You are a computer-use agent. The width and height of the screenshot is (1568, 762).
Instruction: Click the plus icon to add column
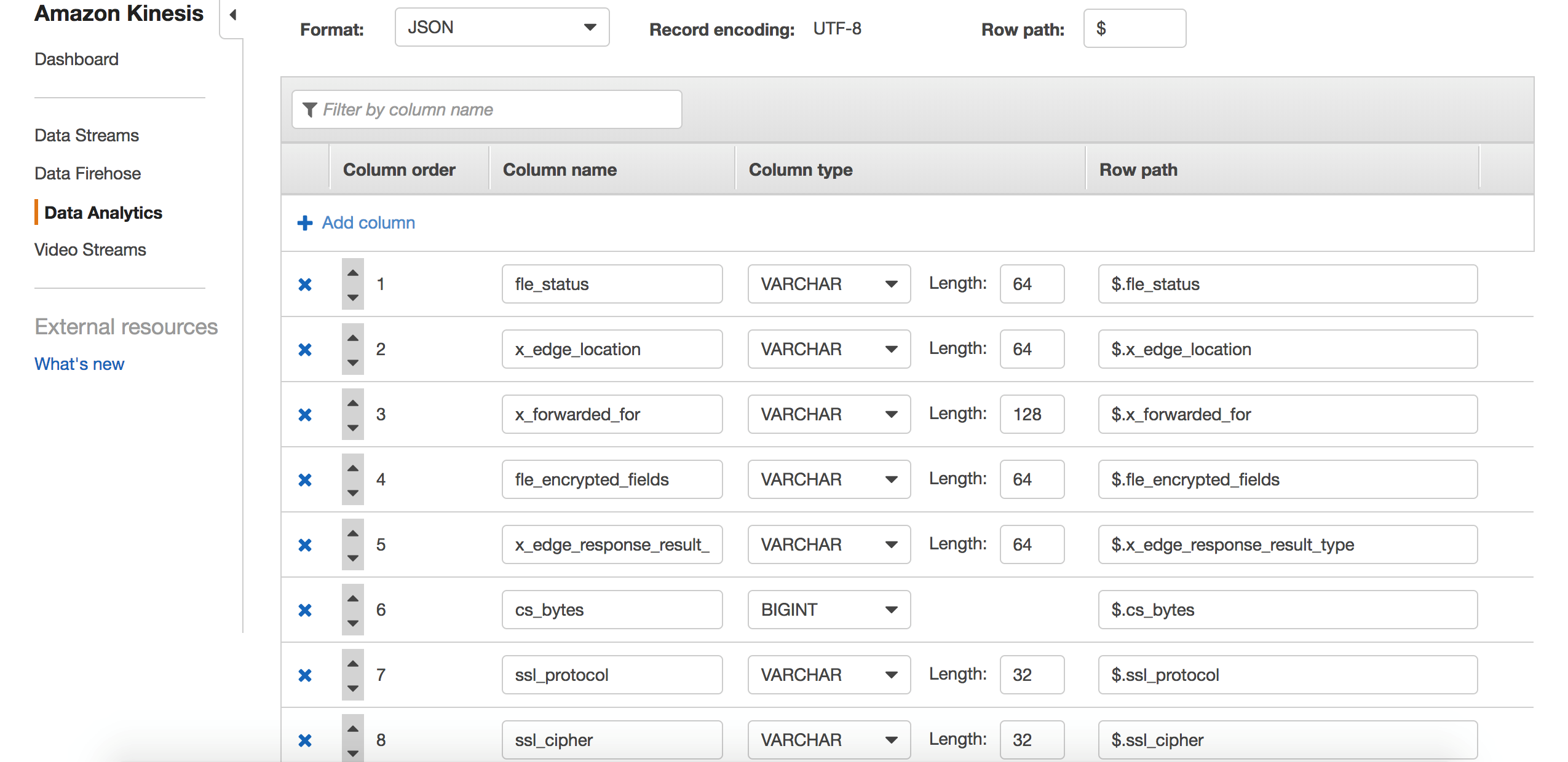pyautogui.click(x=305, y=222)
